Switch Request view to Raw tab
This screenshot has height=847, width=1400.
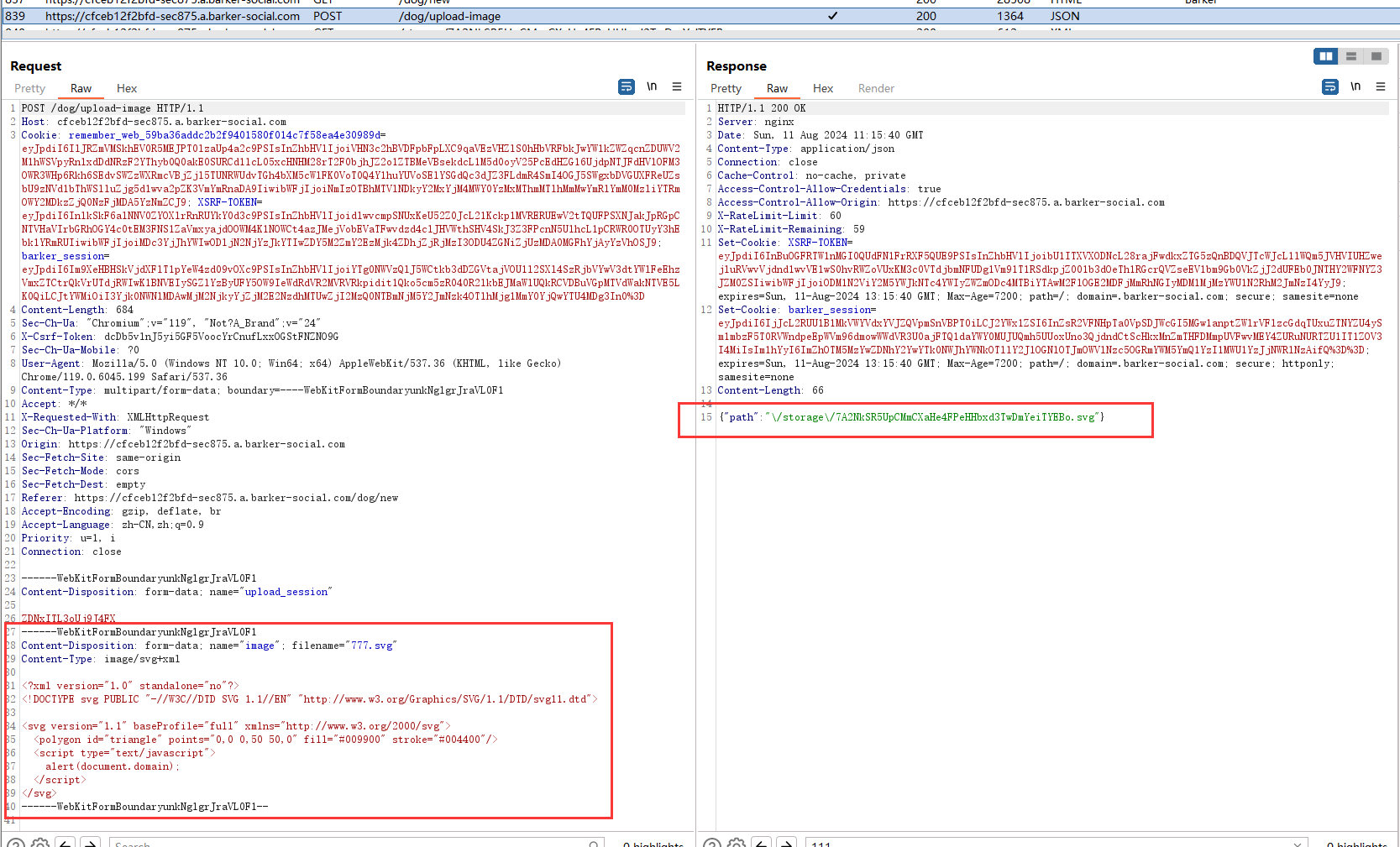point(81,88)
